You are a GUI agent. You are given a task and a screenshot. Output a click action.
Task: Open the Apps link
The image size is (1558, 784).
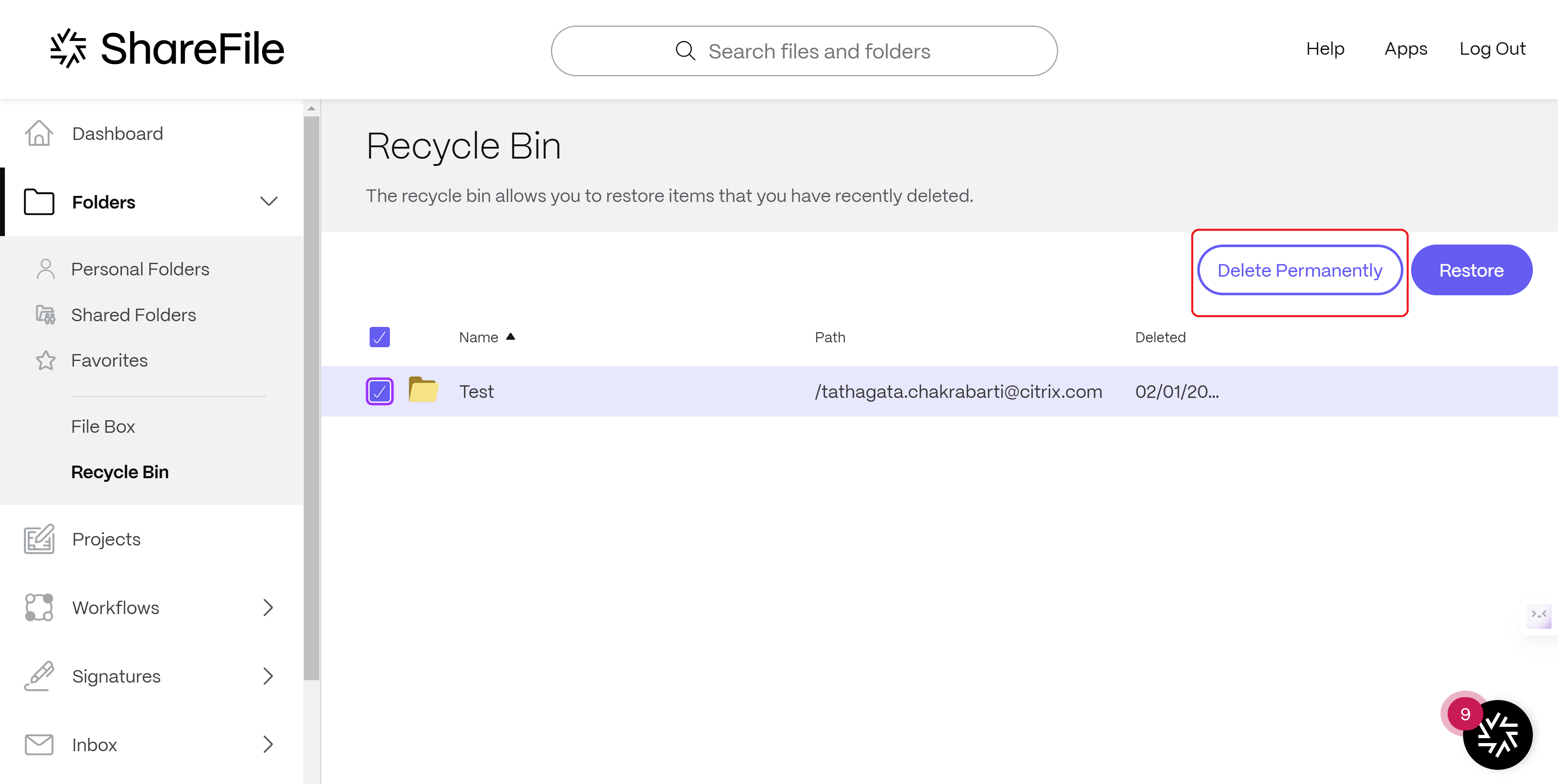coord(1405,49)
